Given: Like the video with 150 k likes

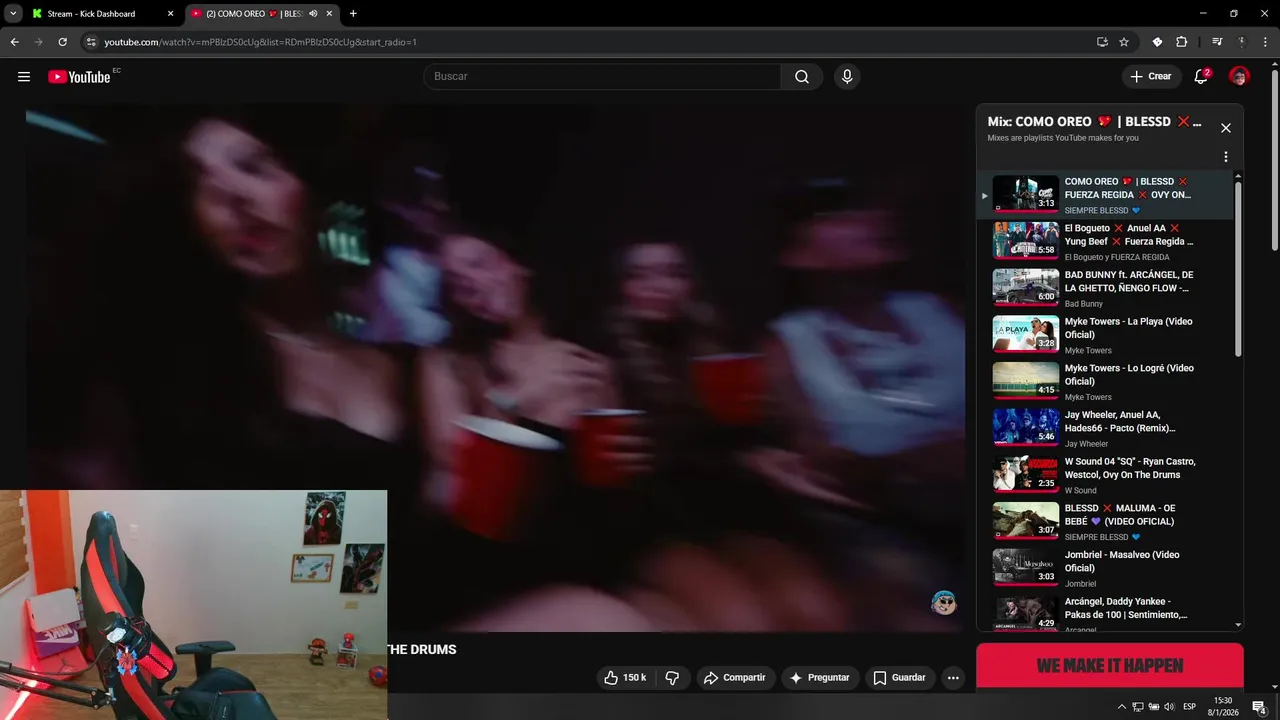Looking at the screenshot, I should (625, 678).
